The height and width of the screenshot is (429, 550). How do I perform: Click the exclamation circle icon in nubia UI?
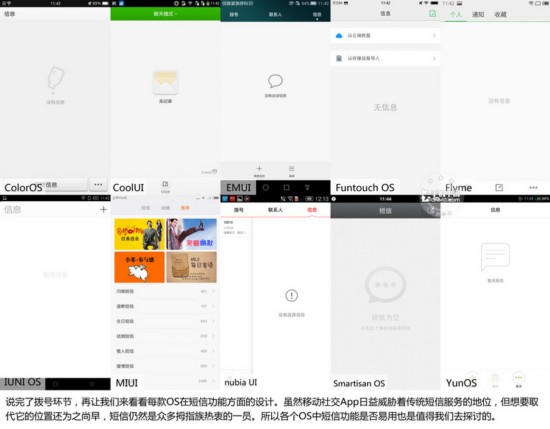pyautogui.click(x=291, y=295)
